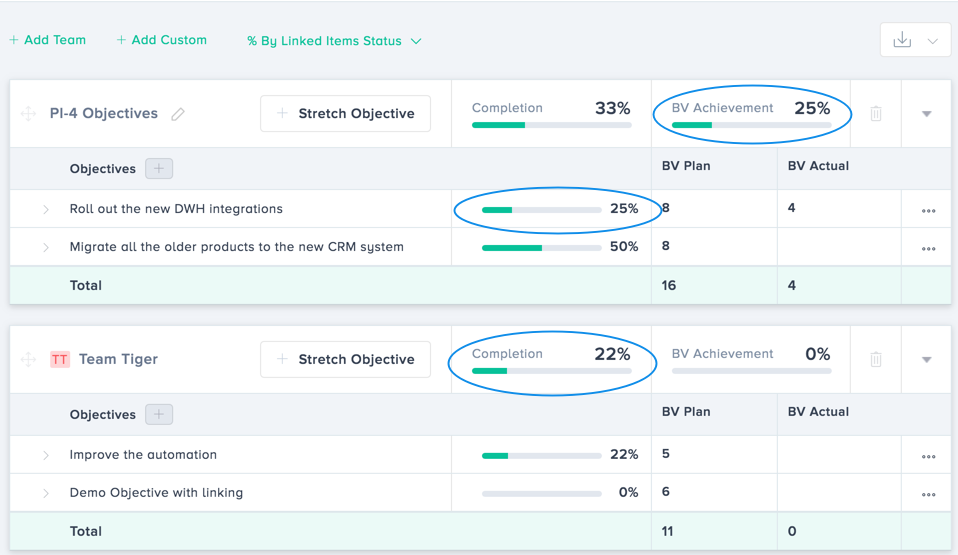
Task: Open more options for Improve the automation
Action: [929, 457]
